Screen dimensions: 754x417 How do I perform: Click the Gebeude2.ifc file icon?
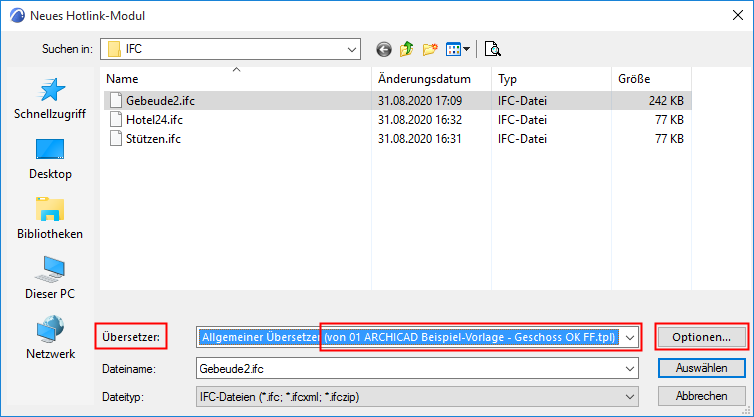115,101
